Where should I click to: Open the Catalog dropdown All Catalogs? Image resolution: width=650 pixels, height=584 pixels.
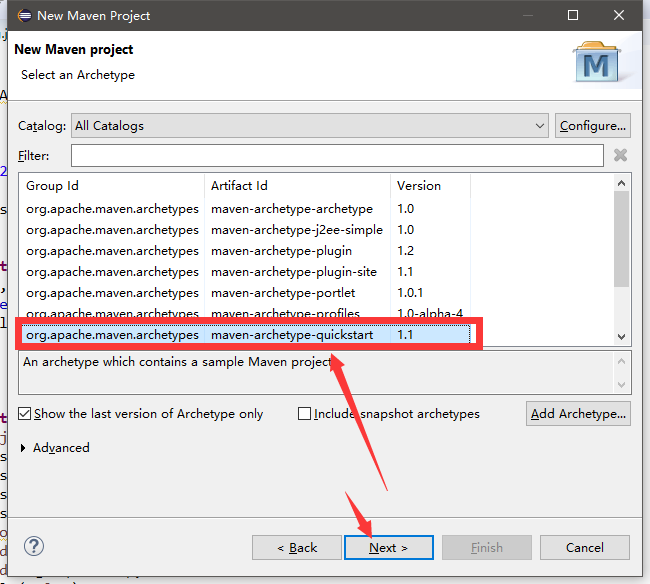pyautogui.click(x=310, y=126)
